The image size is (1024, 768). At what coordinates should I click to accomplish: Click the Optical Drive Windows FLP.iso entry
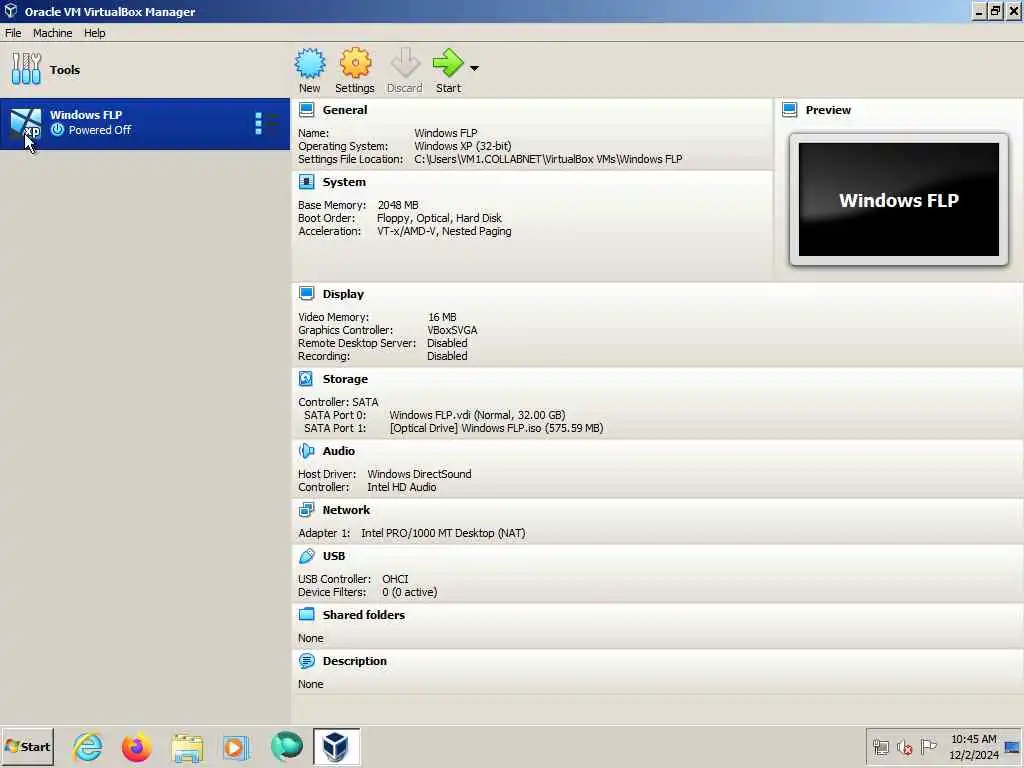tap(496, 428)
